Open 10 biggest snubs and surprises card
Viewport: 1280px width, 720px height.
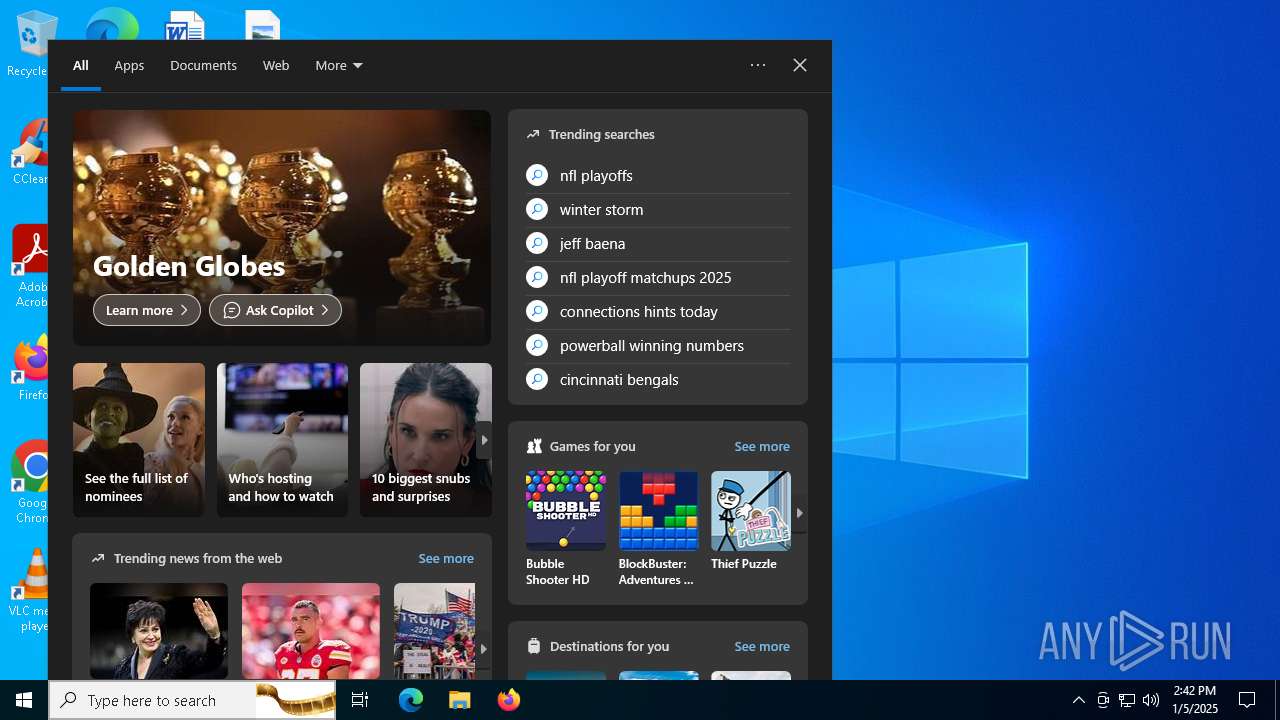[426, 440]
